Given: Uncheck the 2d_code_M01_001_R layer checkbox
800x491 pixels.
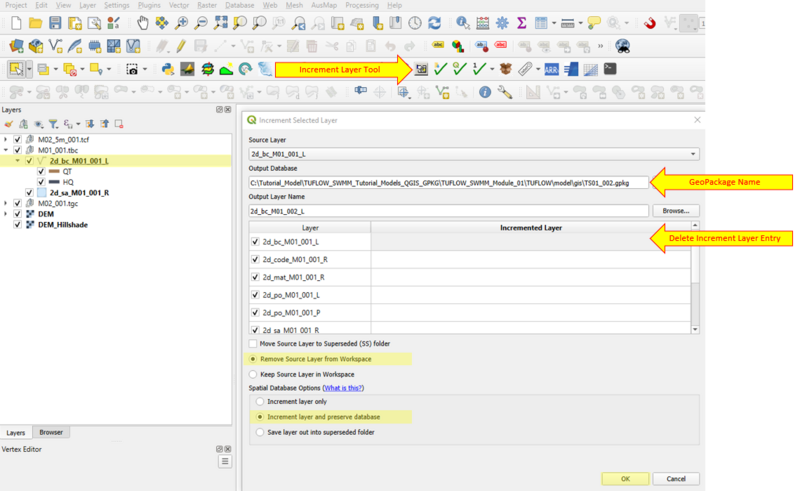Looking at the screenshot, I should coord(256,260).
